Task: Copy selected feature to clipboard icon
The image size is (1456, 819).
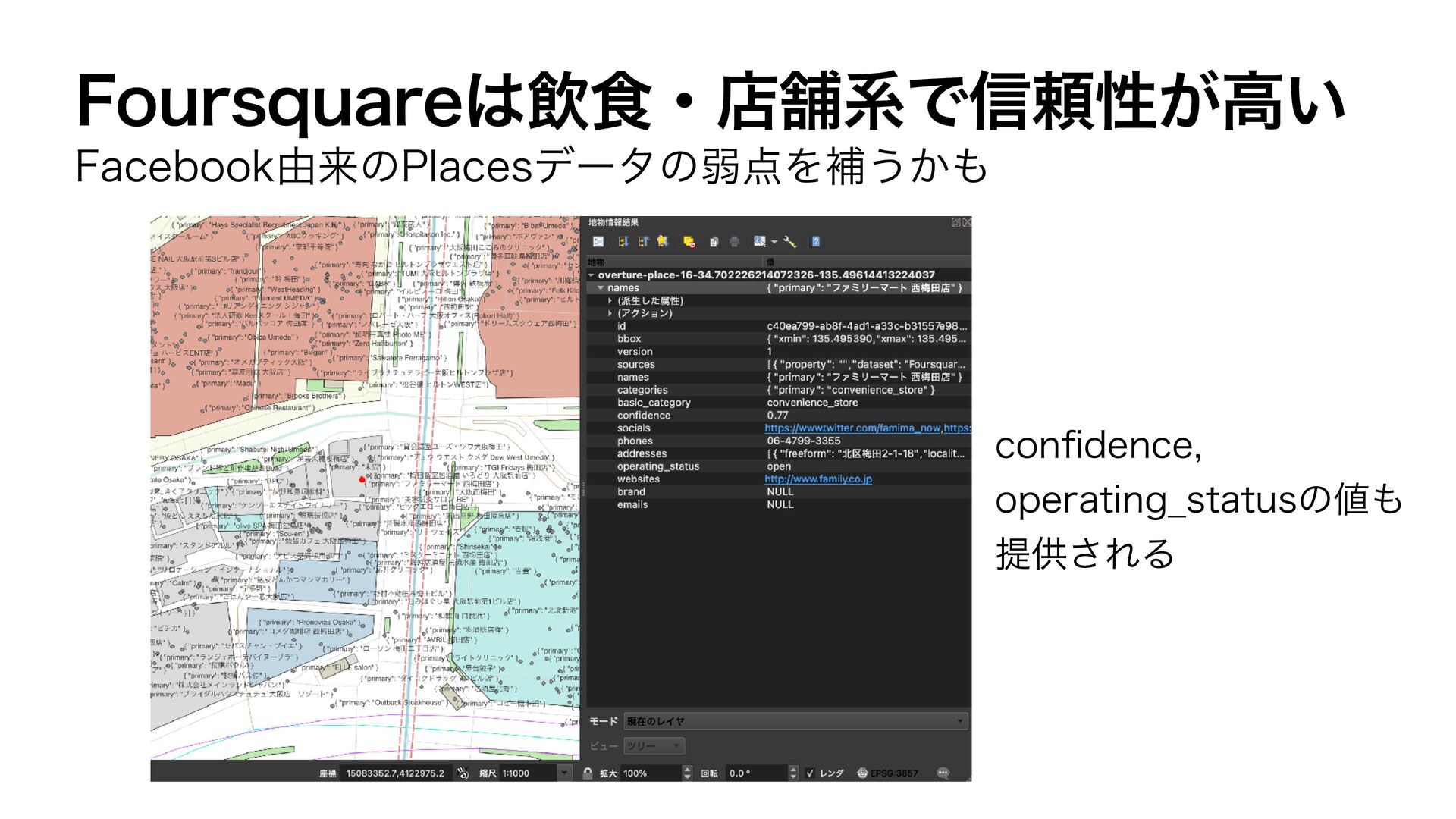Action: pos(714,242)
